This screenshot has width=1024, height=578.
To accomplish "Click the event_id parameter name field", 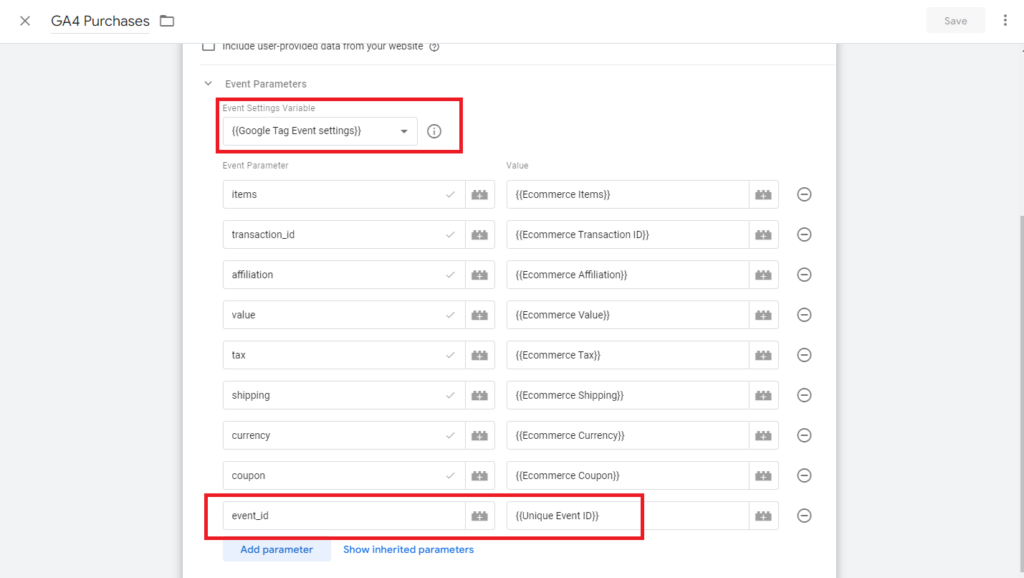I will [x=340, y=516].
